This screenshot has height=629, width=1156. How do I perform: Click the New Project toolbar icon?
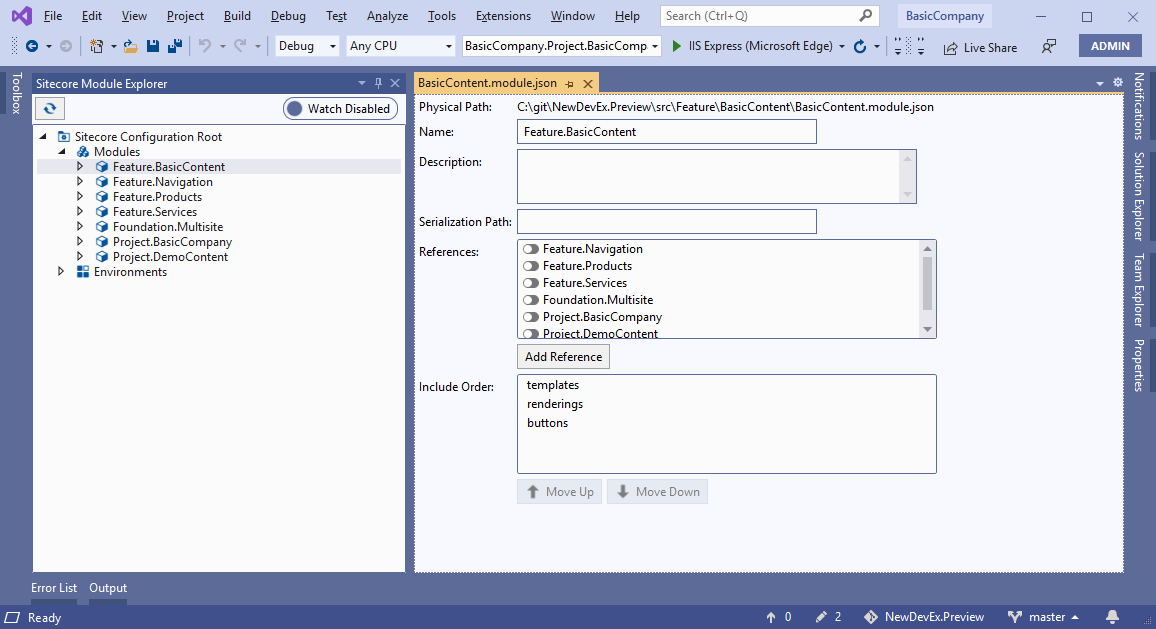(x=96, y=46)
